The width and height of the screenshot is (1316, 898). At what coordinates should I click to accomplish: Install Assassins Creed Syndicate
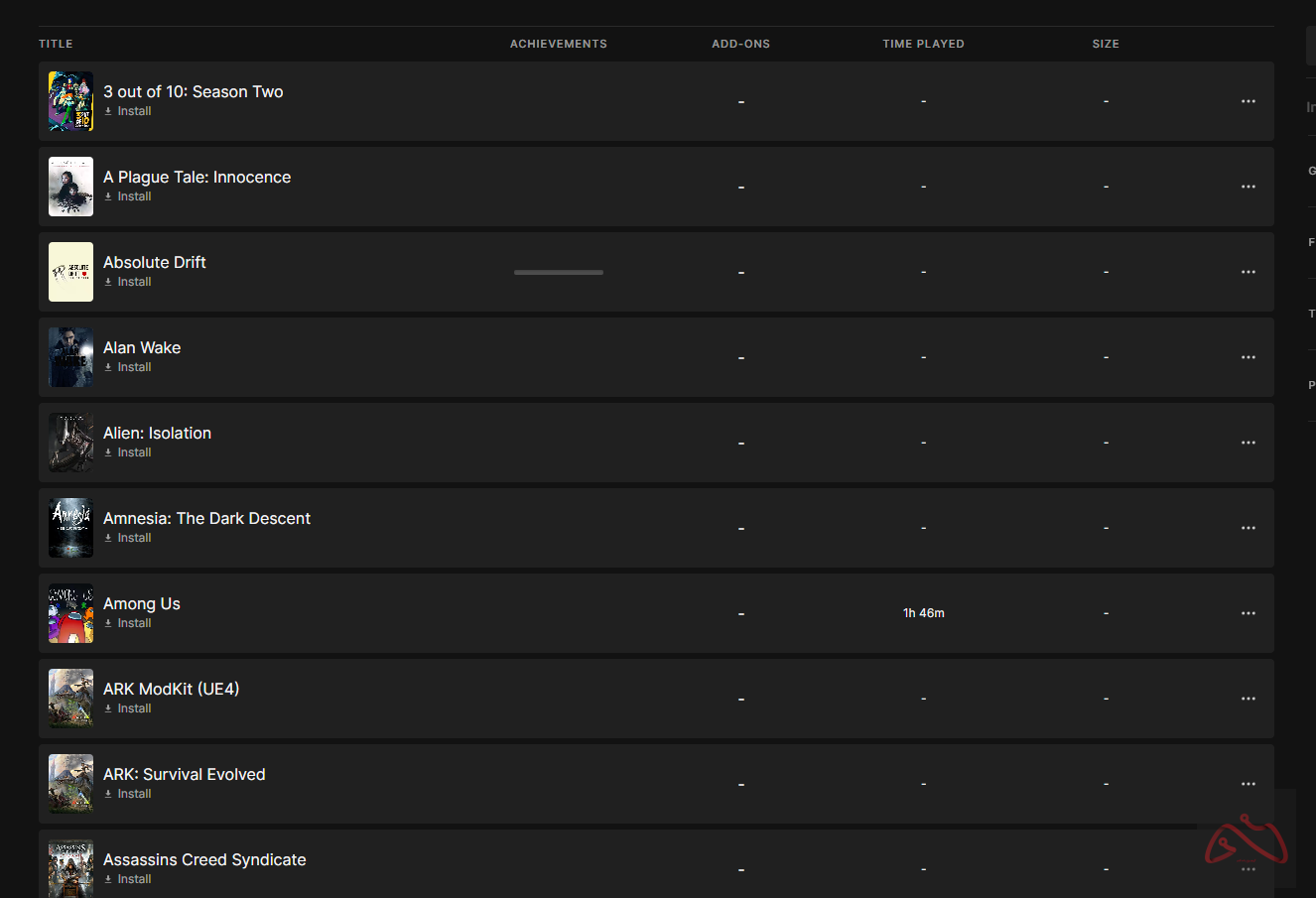[x=128, y=879]
